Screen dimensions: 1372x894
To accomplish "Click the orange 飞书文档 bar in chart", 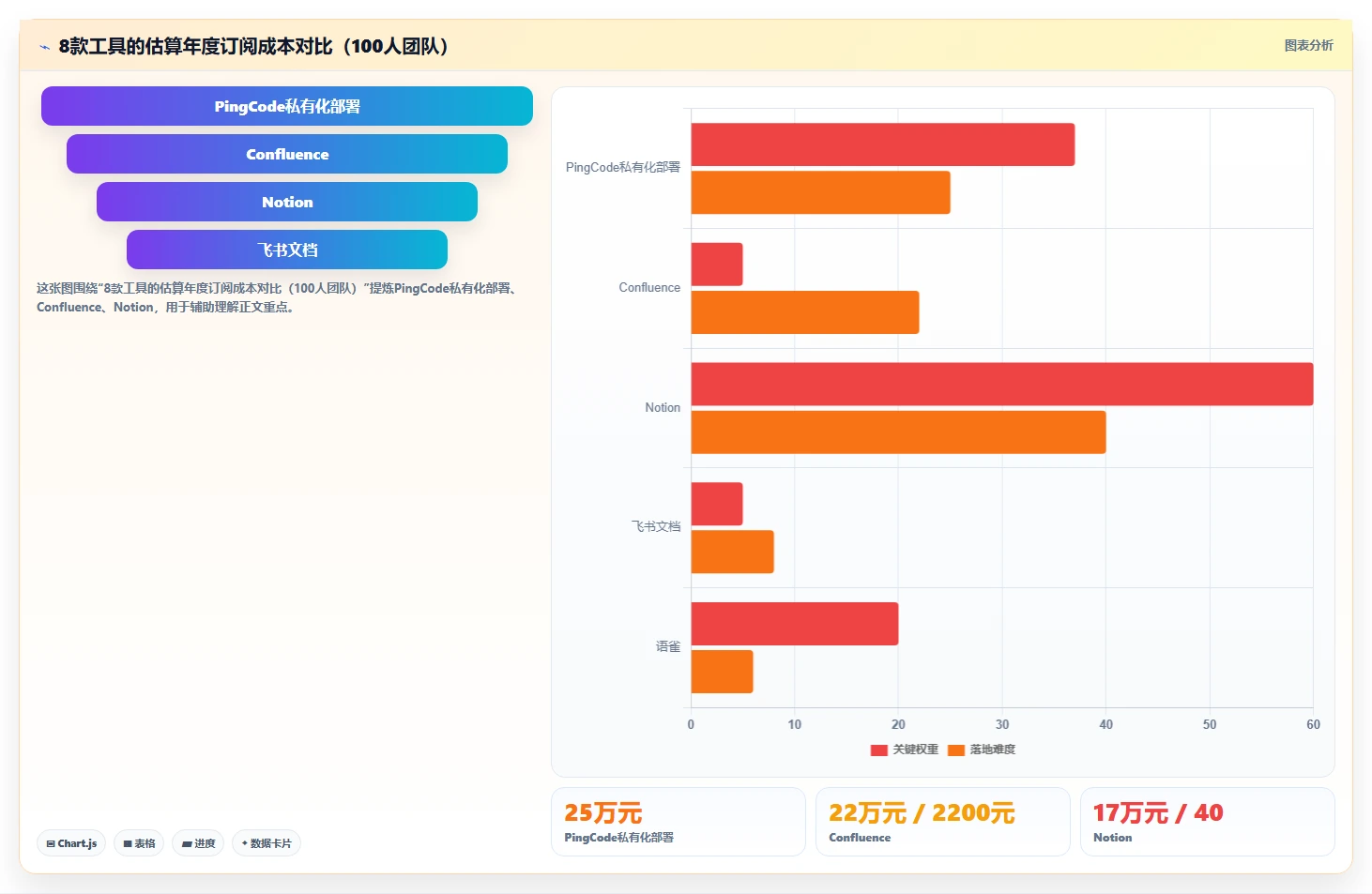I will coord(733,552).
